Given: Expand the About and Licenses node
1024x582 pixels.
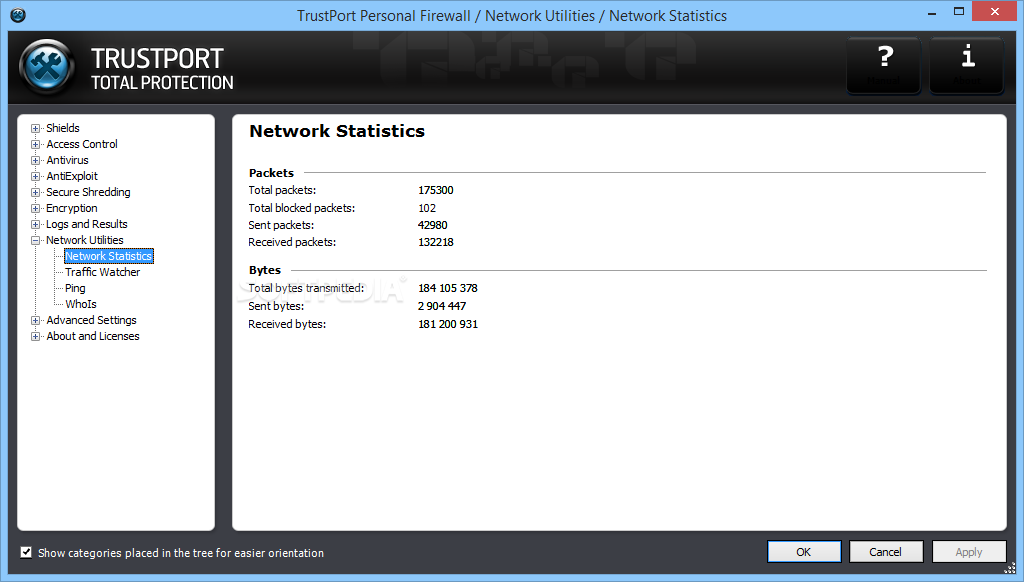Looking at the screenshot, I should [x=35, y=336].
